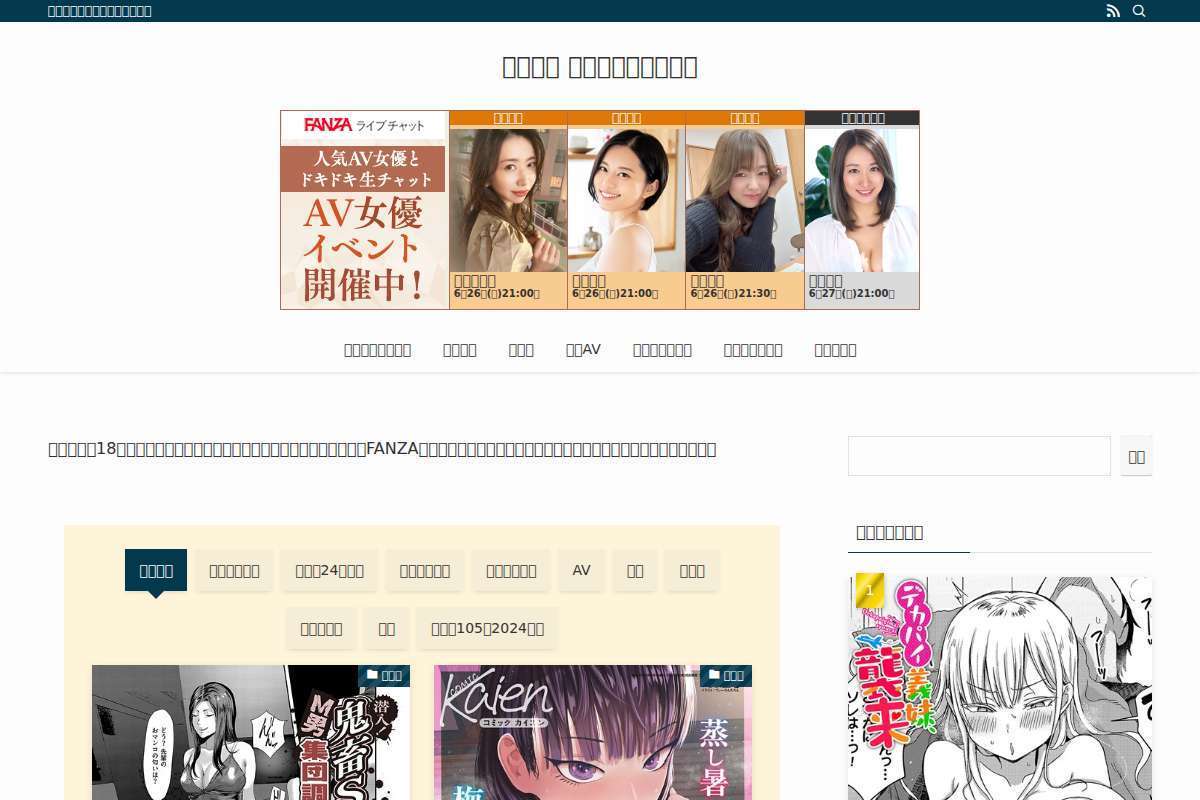
Task: Switch to the tab containing "105" and "2024"
Action: pos(487,628)
